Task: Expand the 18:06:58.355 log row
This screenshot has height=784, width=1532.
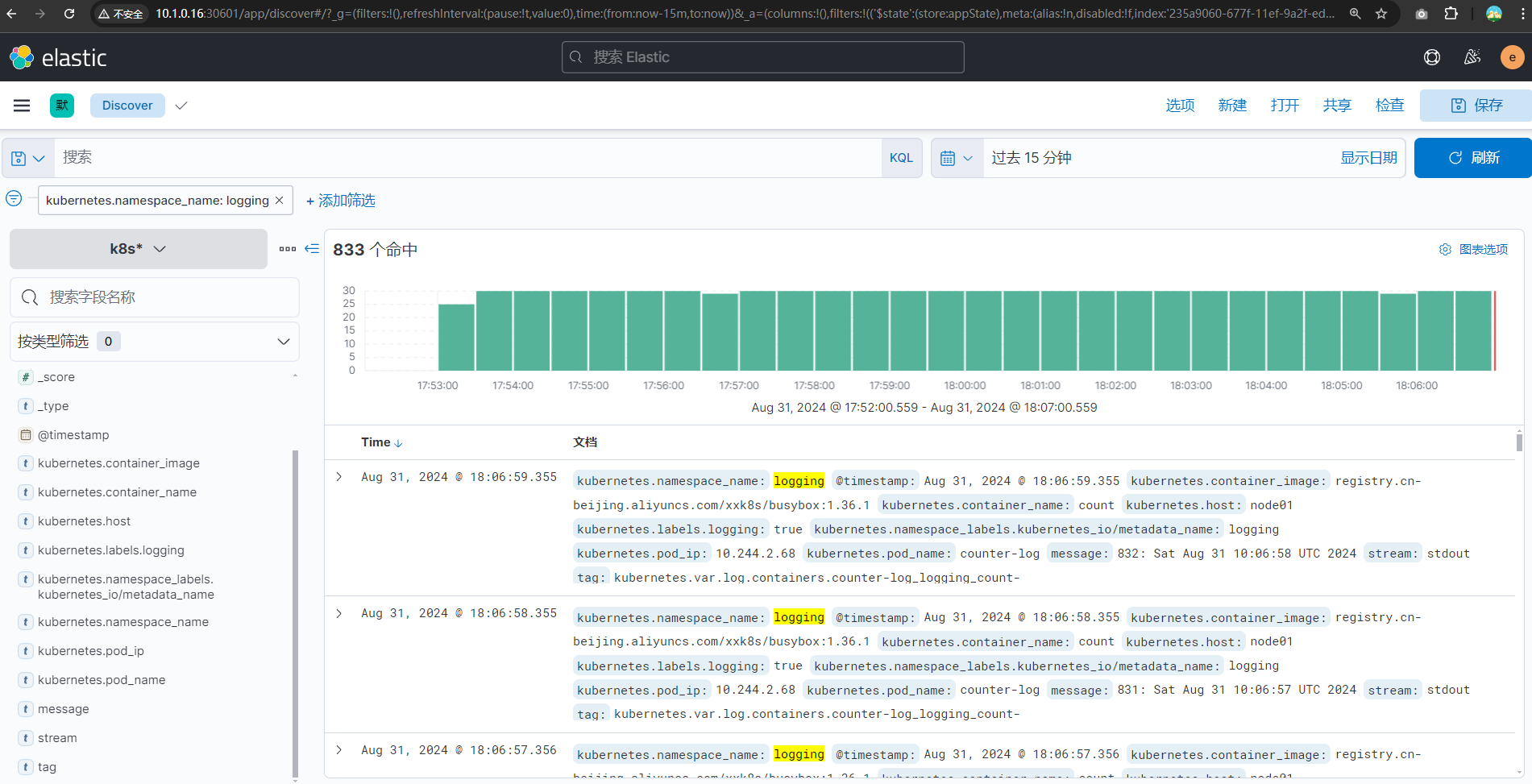Action: 339,613
